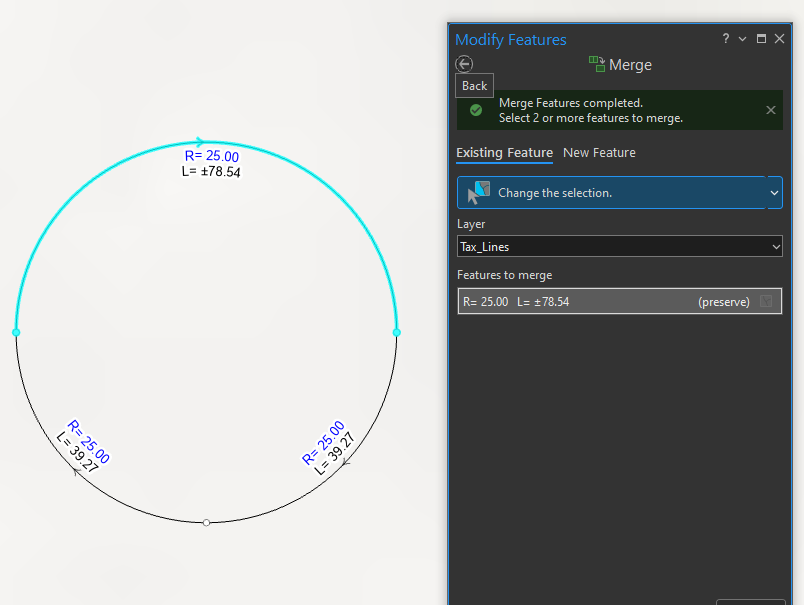
Task: Open the pane options chevron menu
Action: click(x=742, y=39)
